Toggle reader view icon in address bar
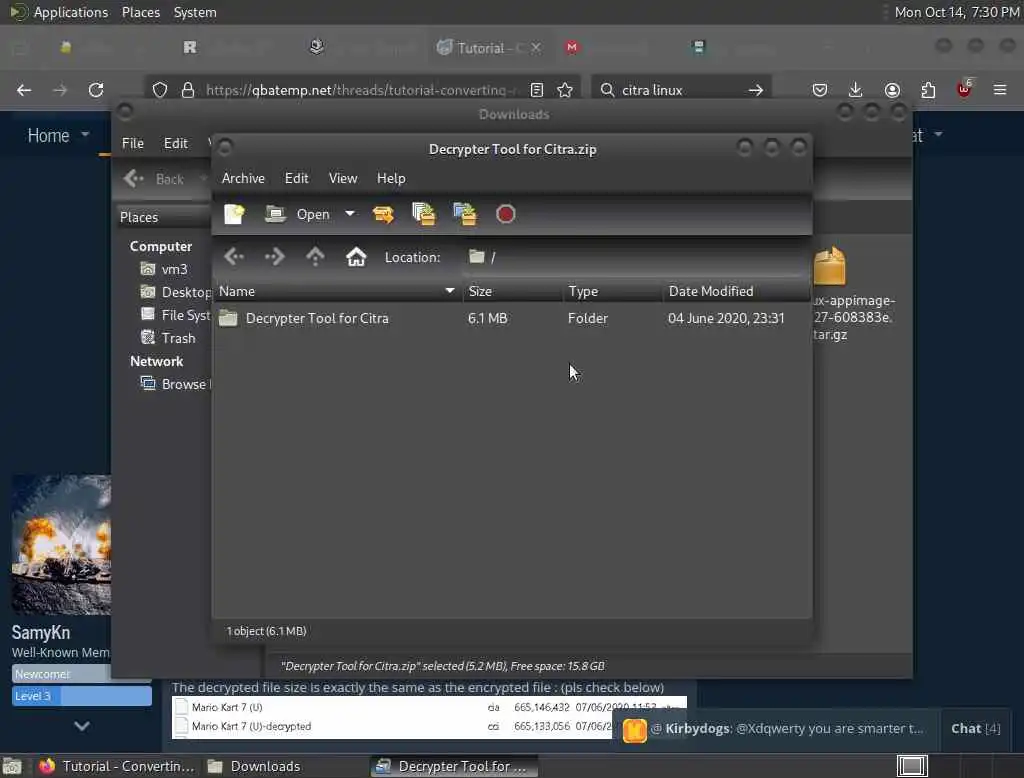Screen dimensions: 1024x778 (x=537, y=90)
